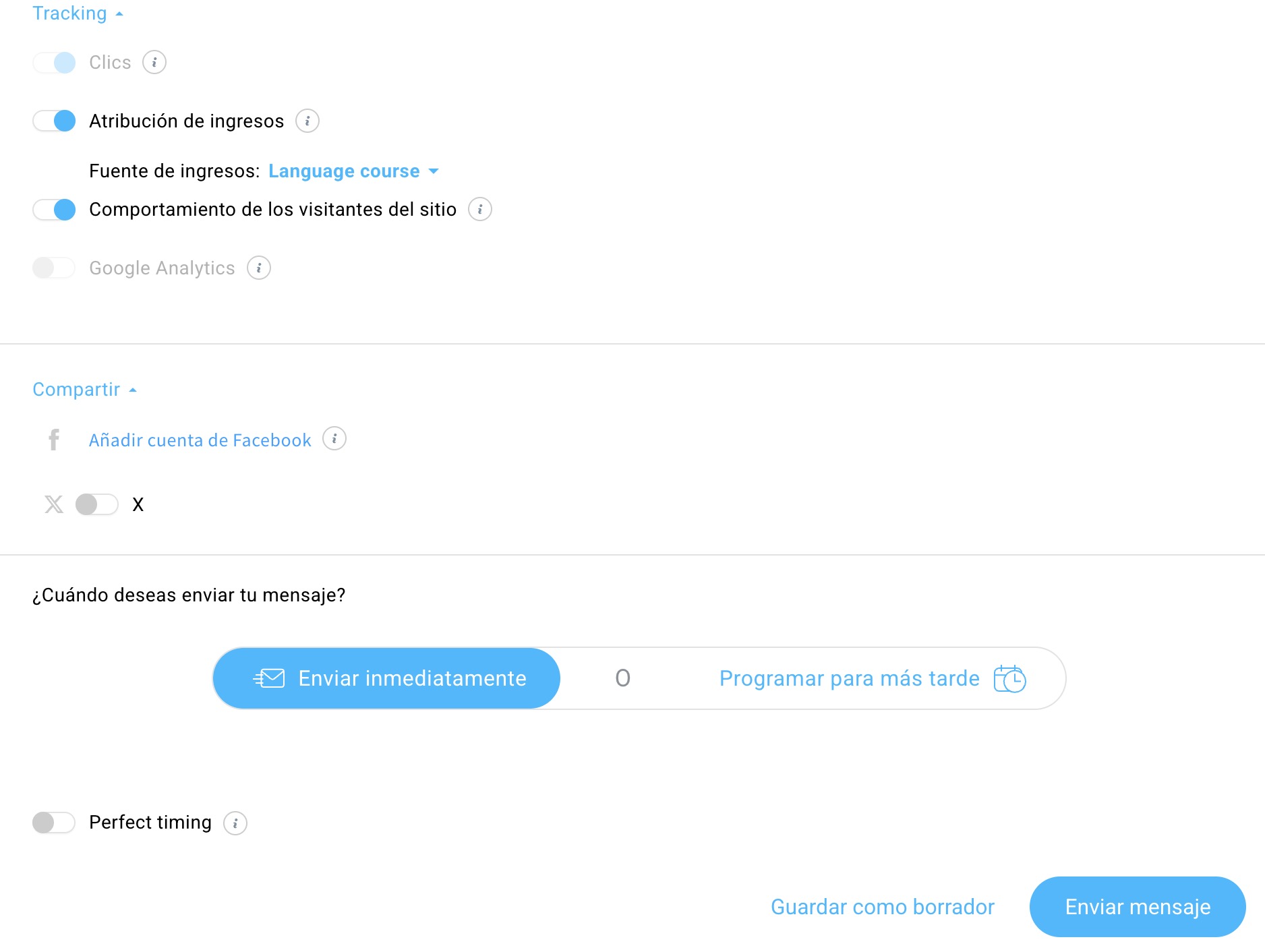Click the calendar clock schedule icon
This screenshot has width=1265, height=952.
1009,678
